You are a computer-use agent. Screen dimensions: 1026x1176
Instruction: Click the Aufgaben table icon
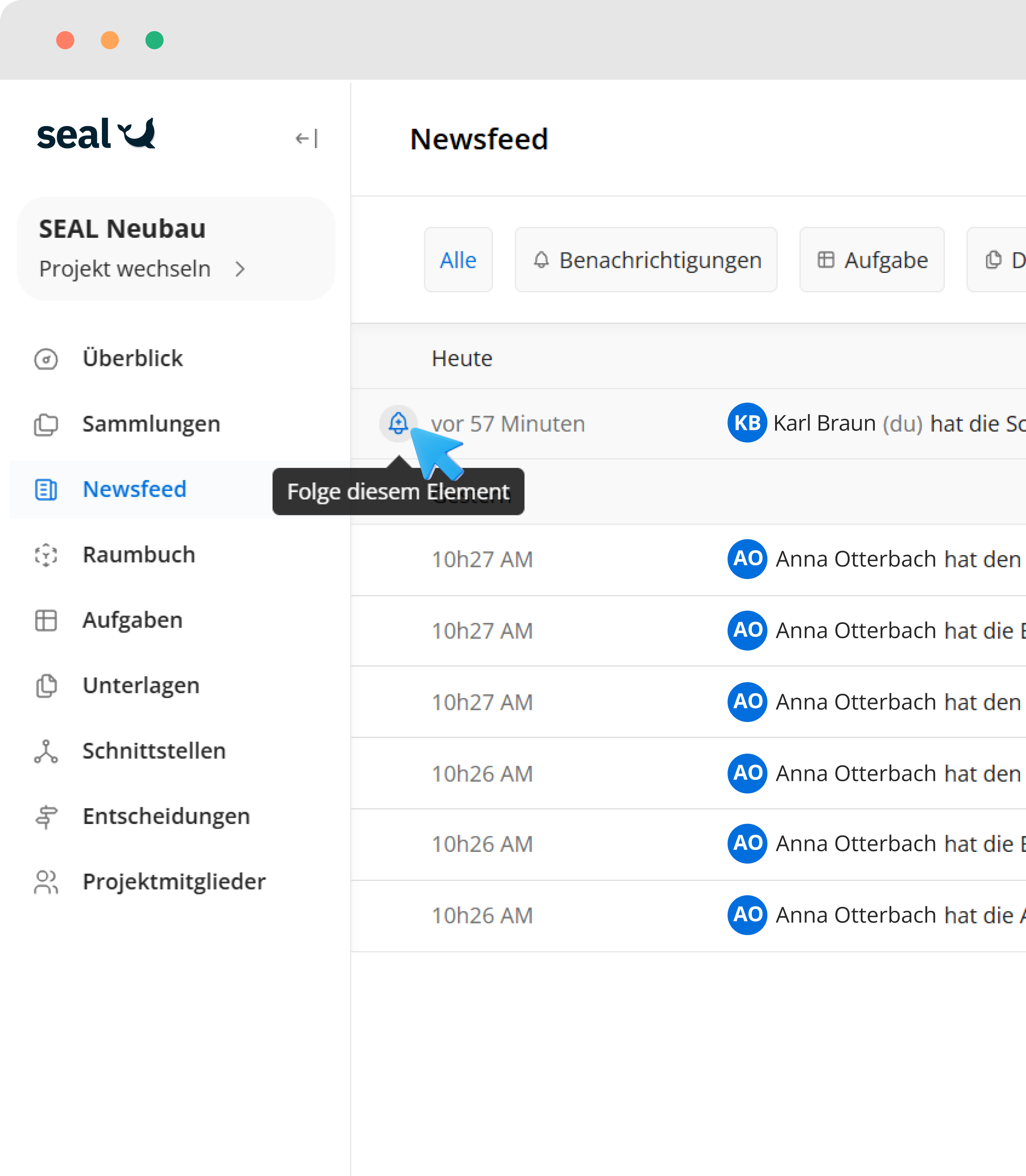(46, 620)
